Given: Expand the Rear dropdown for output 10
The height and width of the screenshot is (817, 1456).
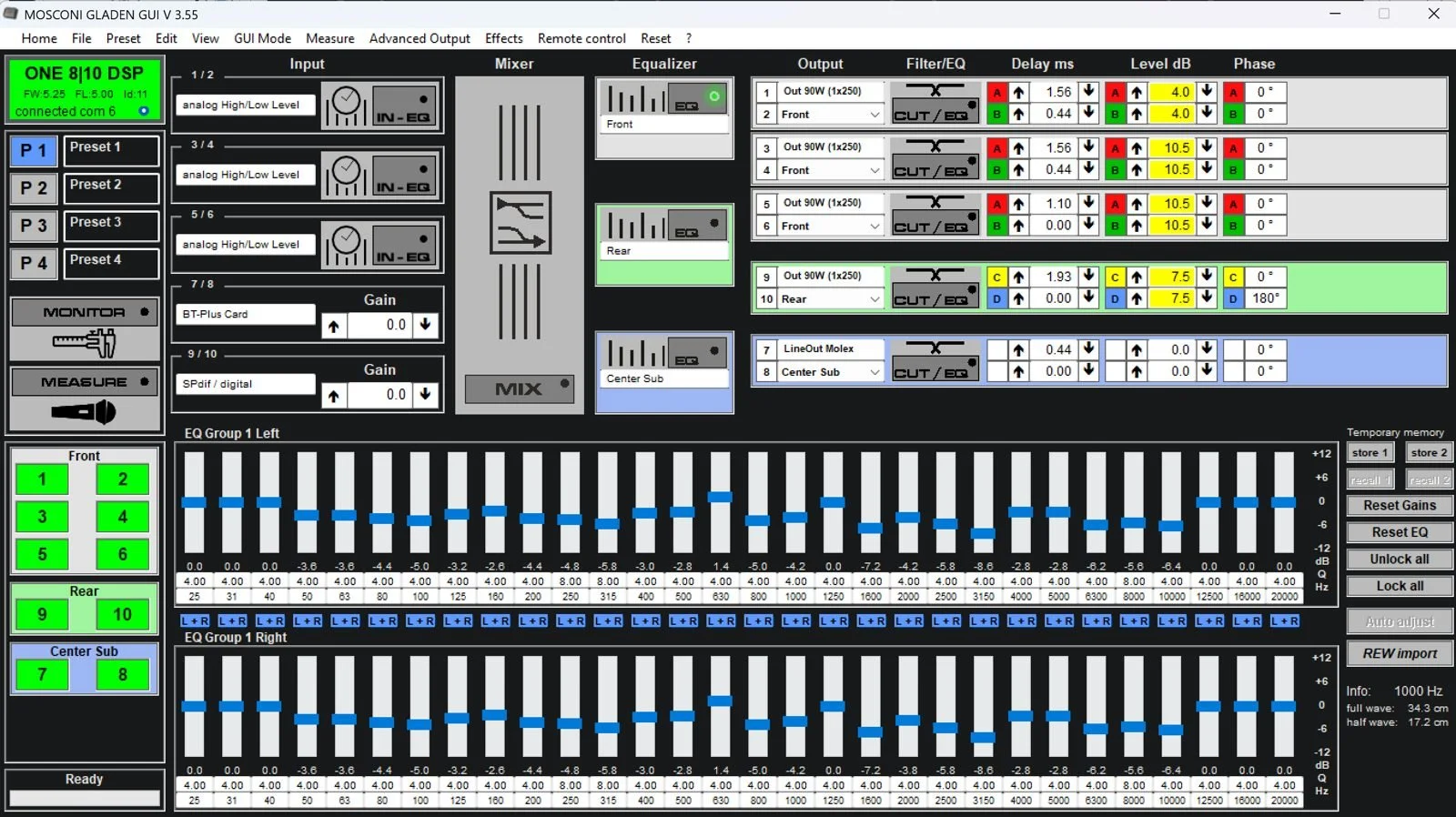Looking at the screenshot, I should [x=875, y=299].
